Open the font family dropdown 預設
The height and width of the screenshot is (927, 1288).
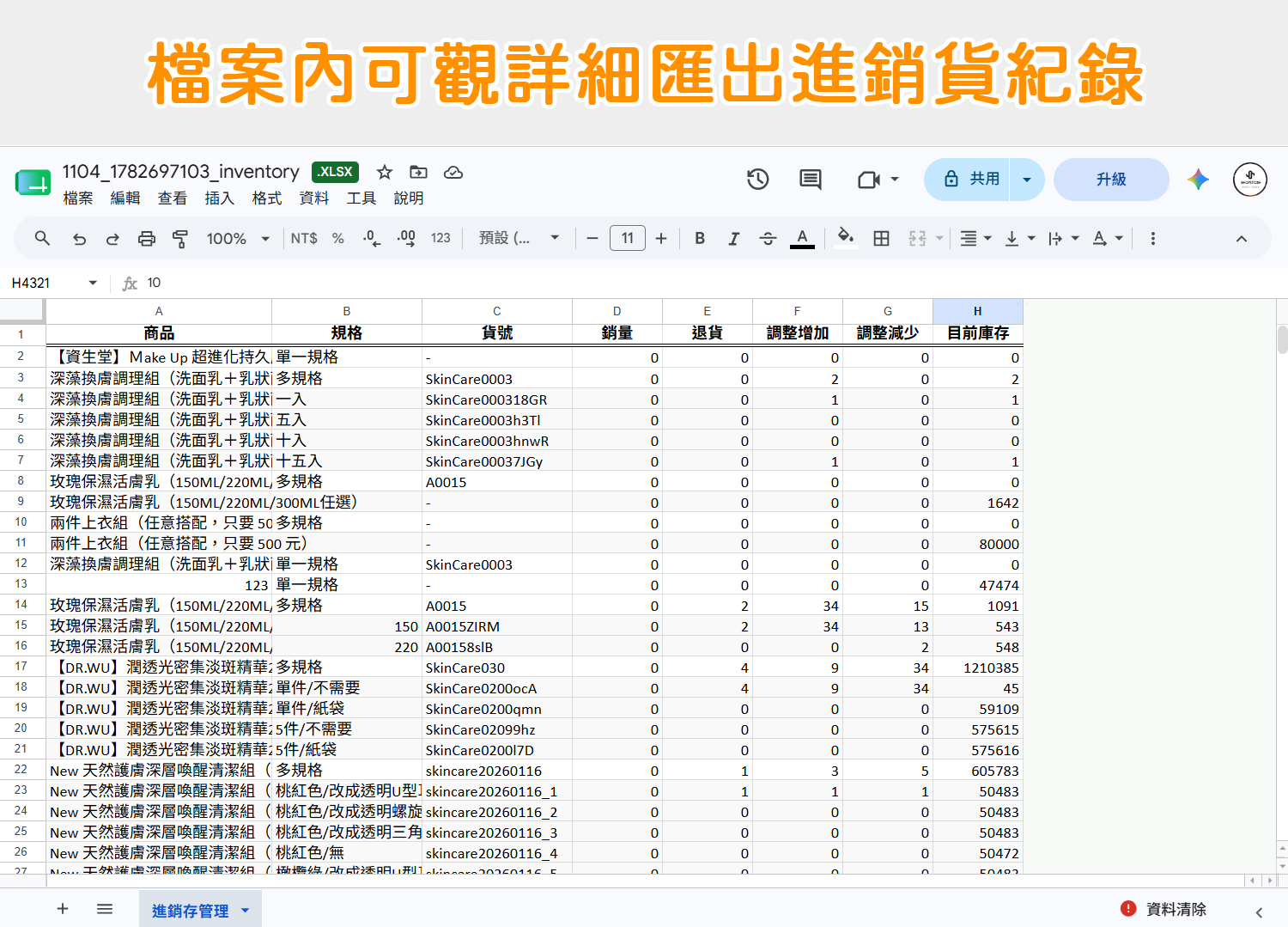(519, 238)
